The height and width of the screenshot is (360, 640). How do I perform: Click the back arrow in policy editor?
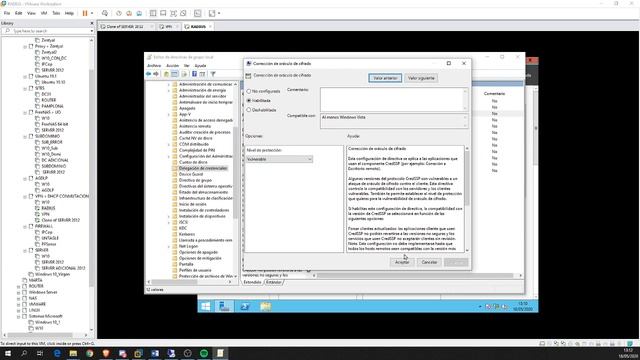coord(149,74)
